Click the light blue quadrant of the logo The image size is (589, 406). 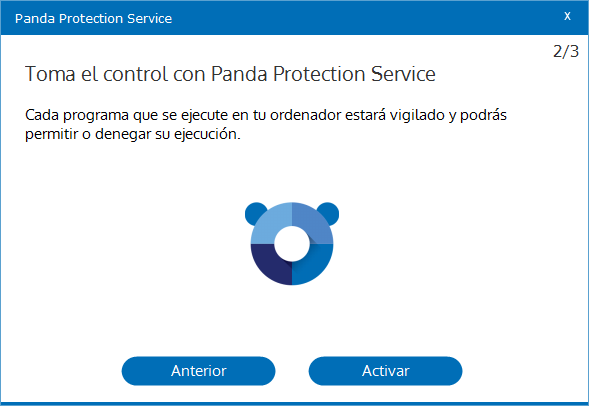point(269,222)
